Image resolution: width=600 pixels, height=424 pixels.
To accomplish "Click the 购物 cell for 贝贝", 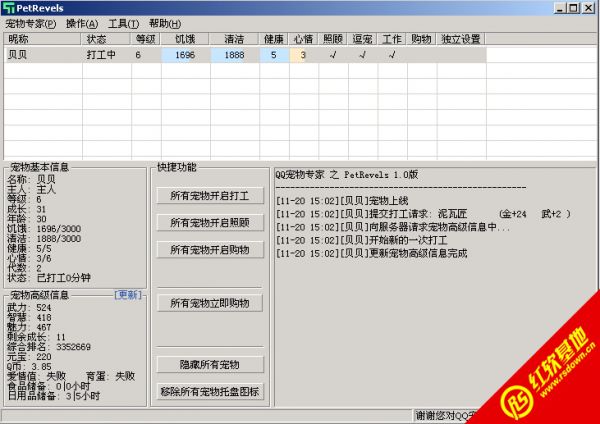I will click(x=422, y=55).
